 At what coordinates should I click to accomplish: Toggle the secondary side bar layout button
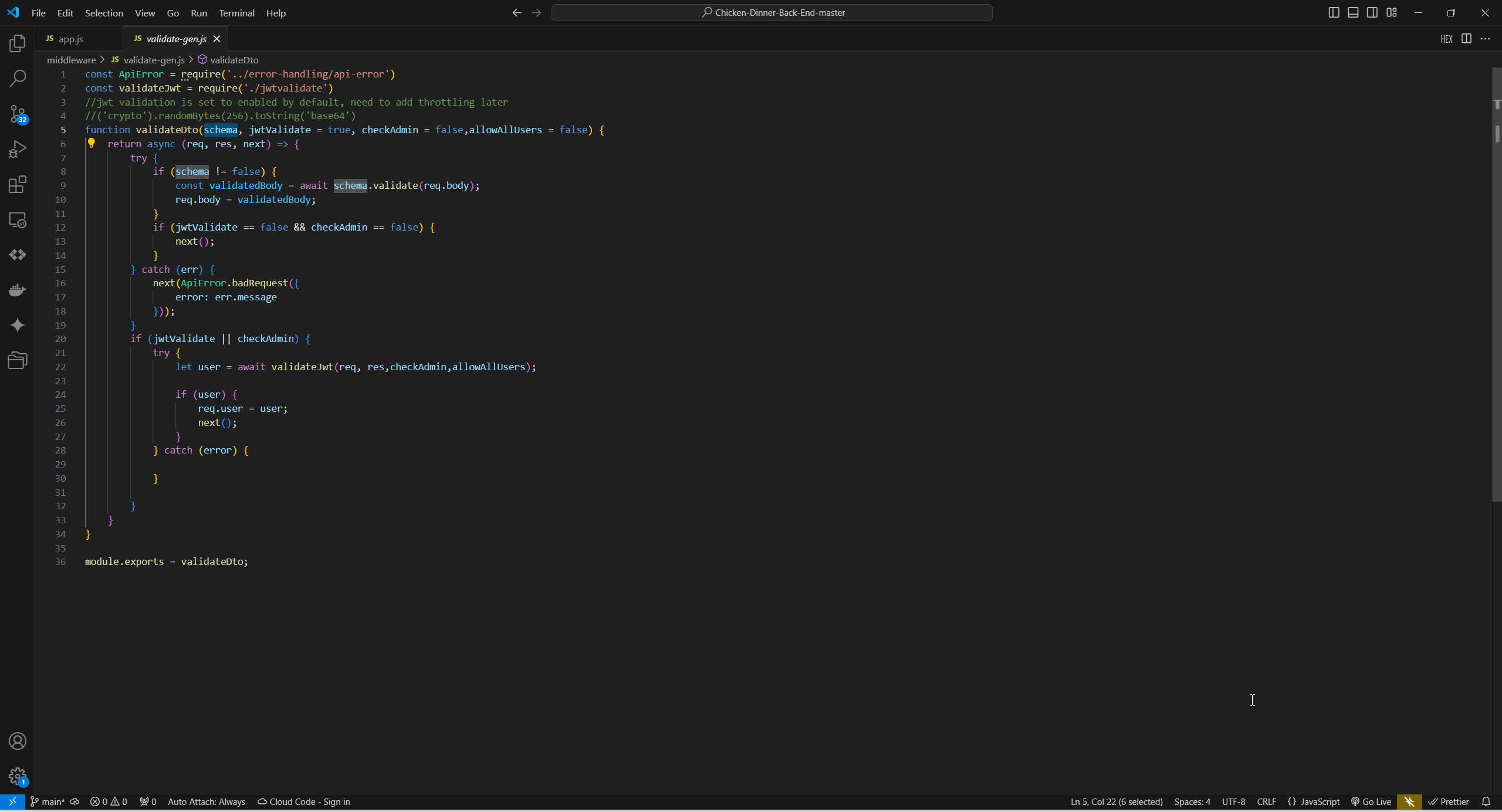click(x=1372, y=12)
